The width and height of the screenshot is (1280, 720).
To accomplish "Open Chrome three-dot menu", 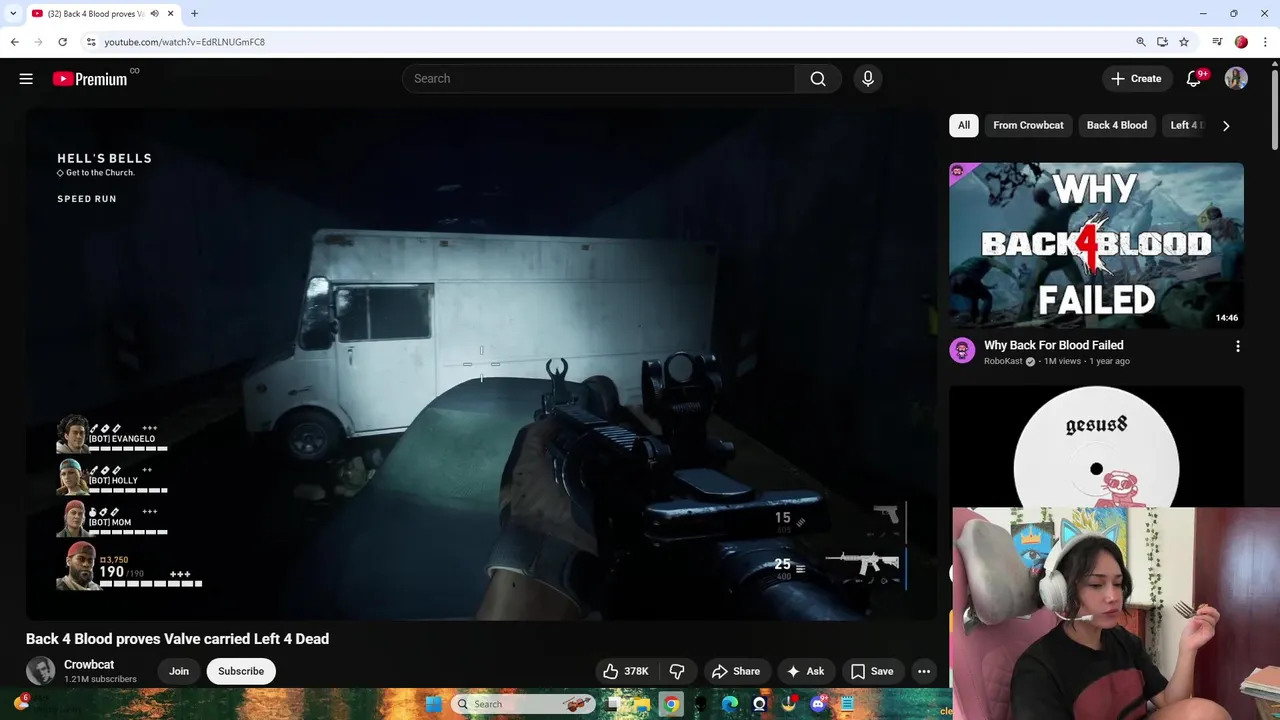I will pyautogui.click(x=1265, y=42).
